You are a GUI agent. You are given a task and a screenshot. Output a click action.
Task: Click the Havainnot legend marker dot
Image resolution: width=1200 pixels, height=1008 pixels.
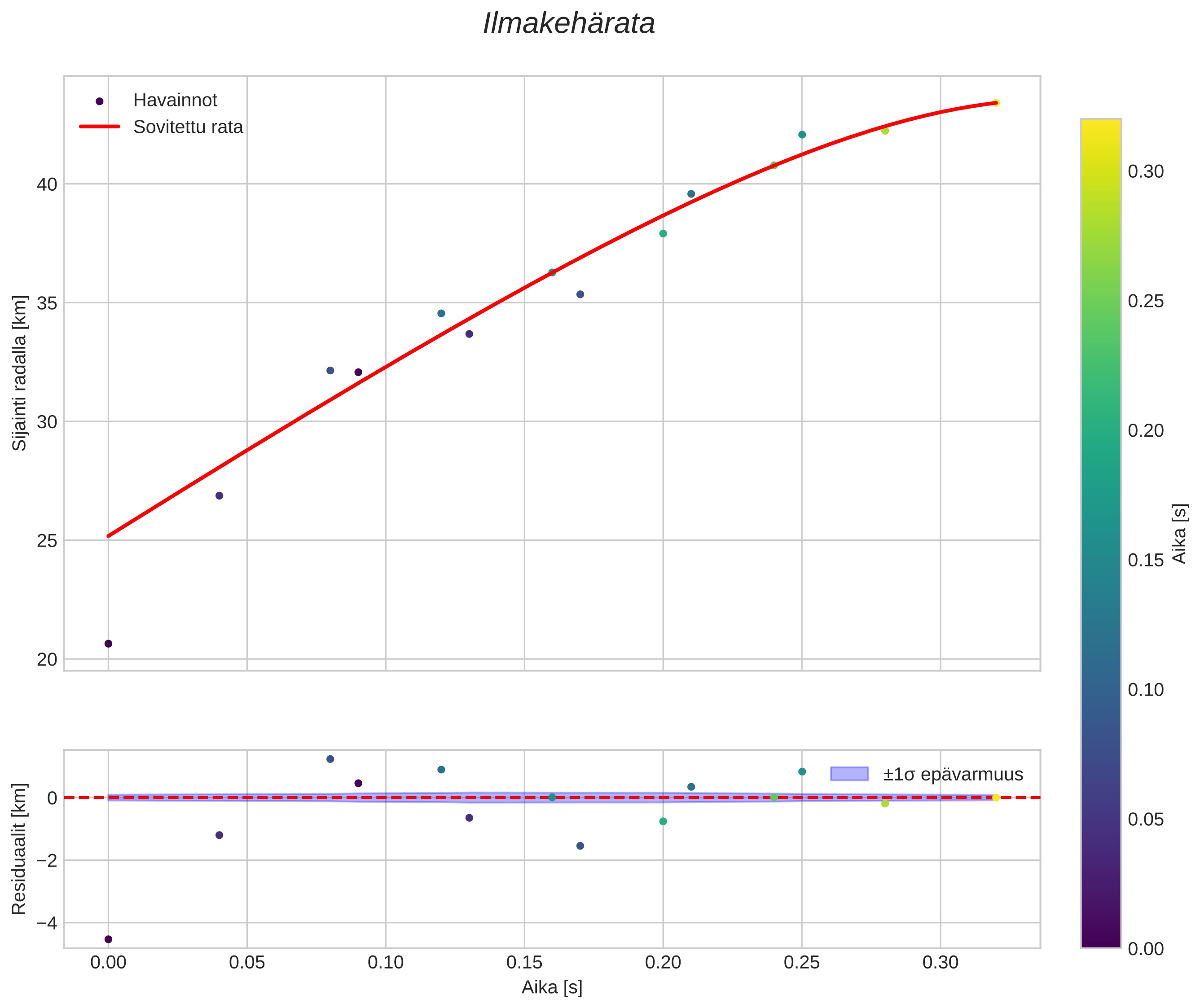(100, 101)
